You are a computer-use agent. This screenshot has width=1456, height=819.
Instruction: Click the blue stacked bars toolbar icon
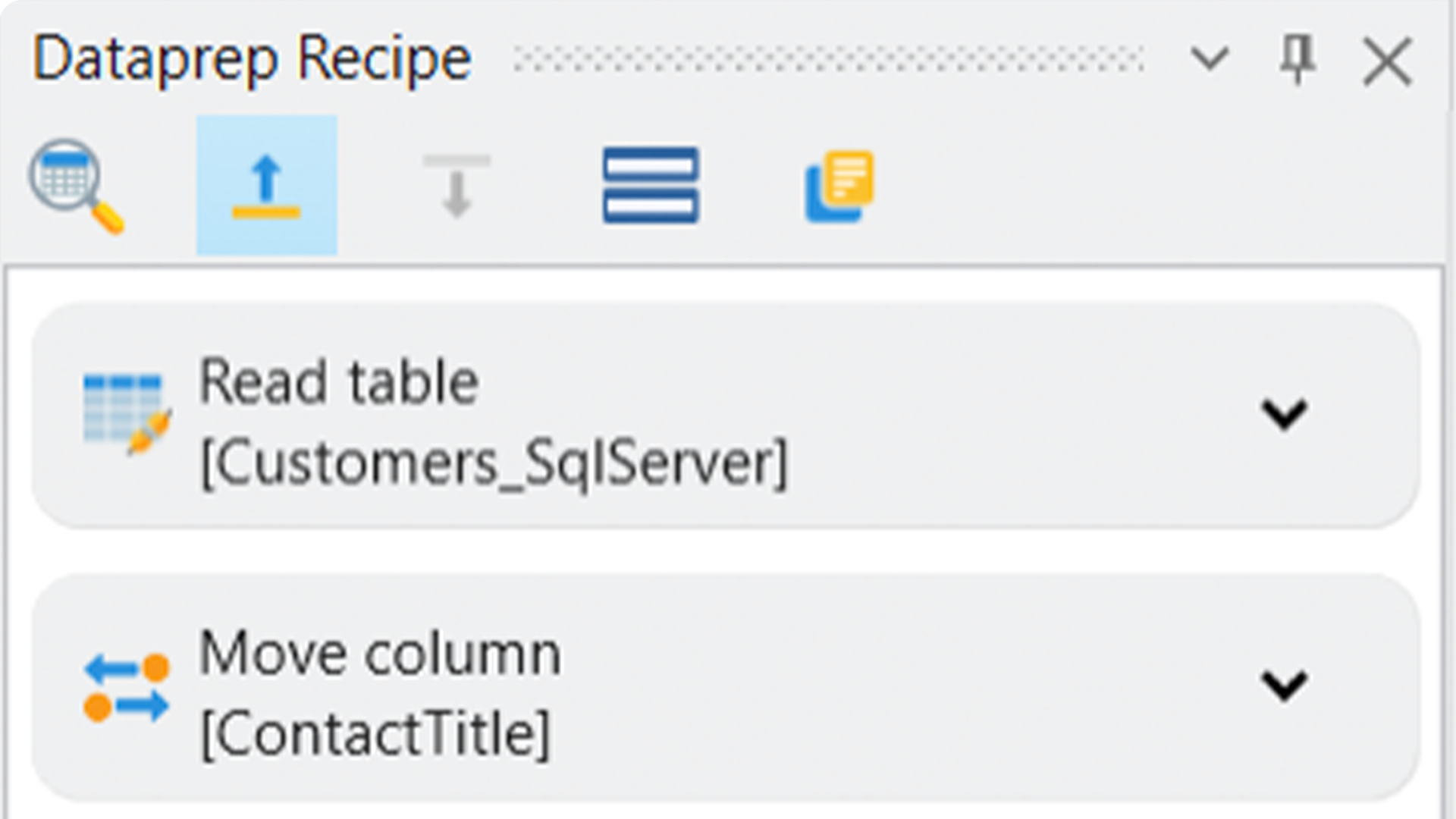pos(651,186)
